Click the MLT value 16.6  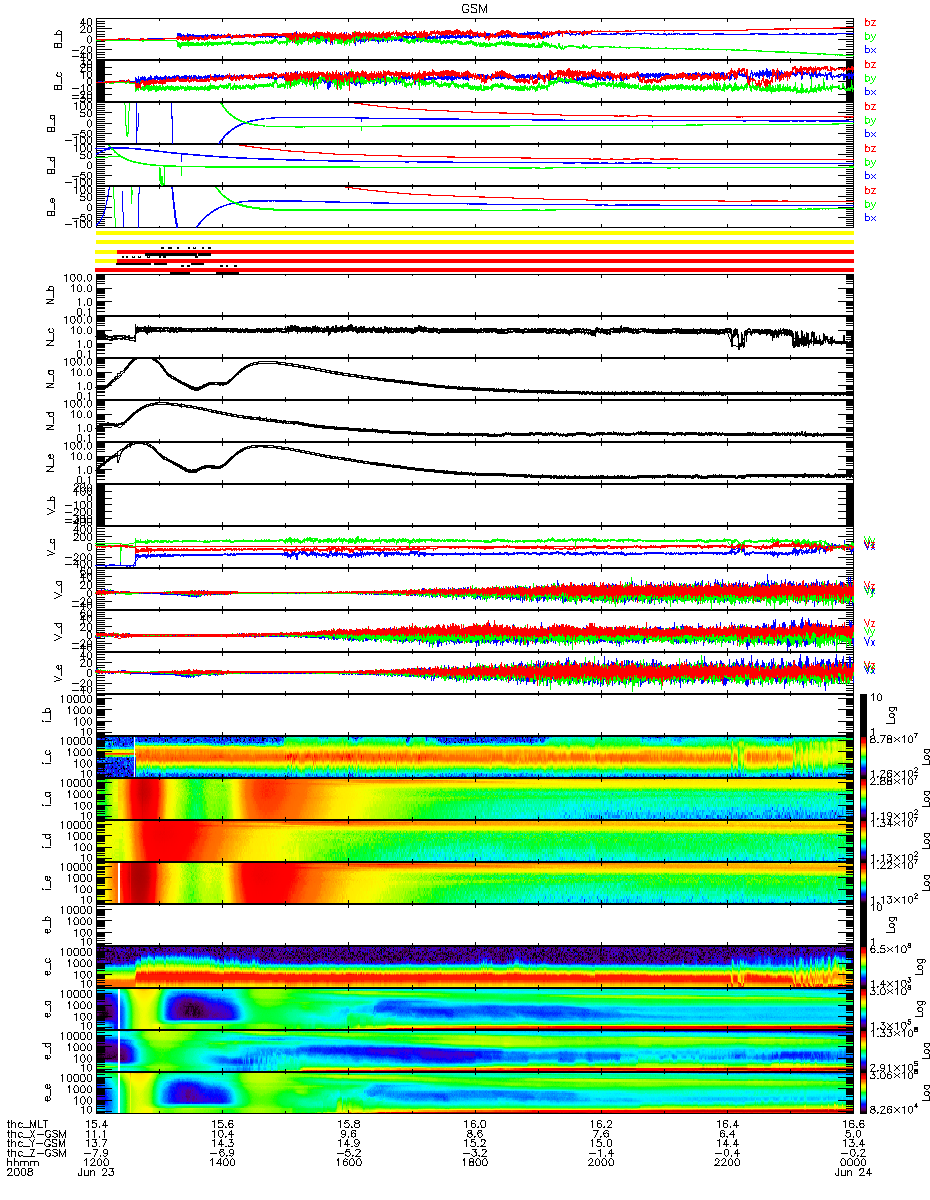click(x=852, y=1124)
